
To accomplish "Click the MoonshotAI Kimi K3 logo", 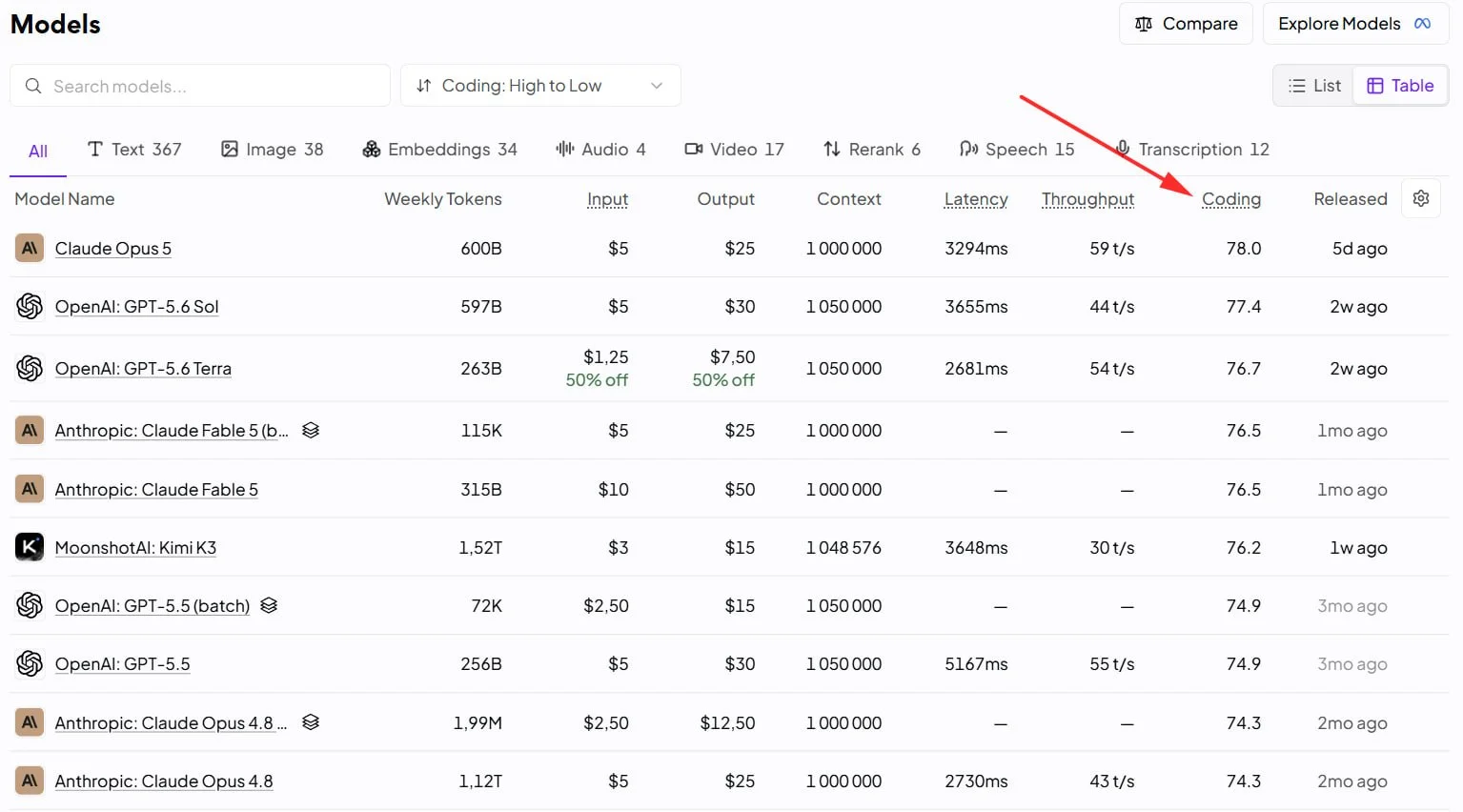I will click(x=30, y=547).
